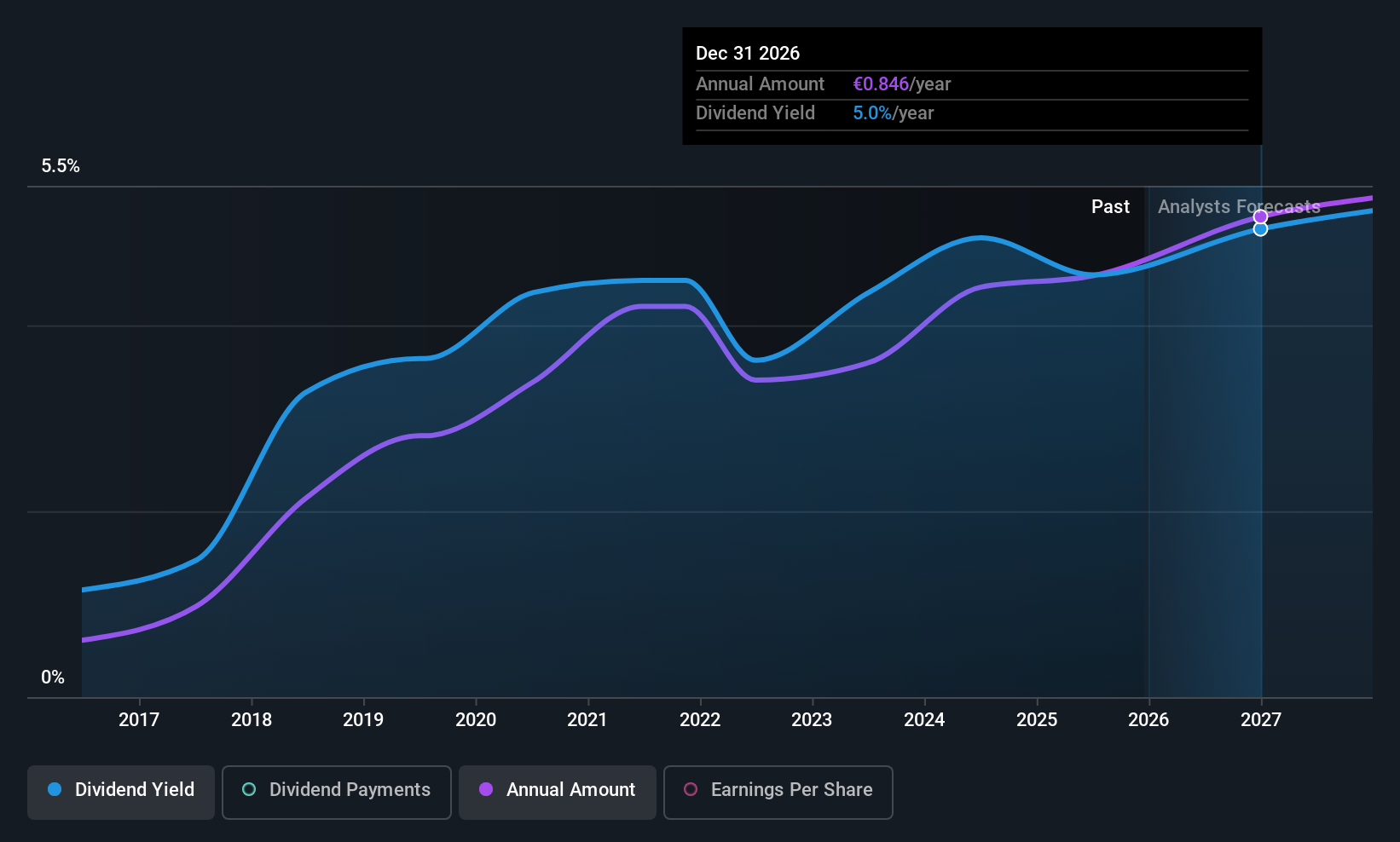Click the purple data point marker on chart

click(1260, 216)
